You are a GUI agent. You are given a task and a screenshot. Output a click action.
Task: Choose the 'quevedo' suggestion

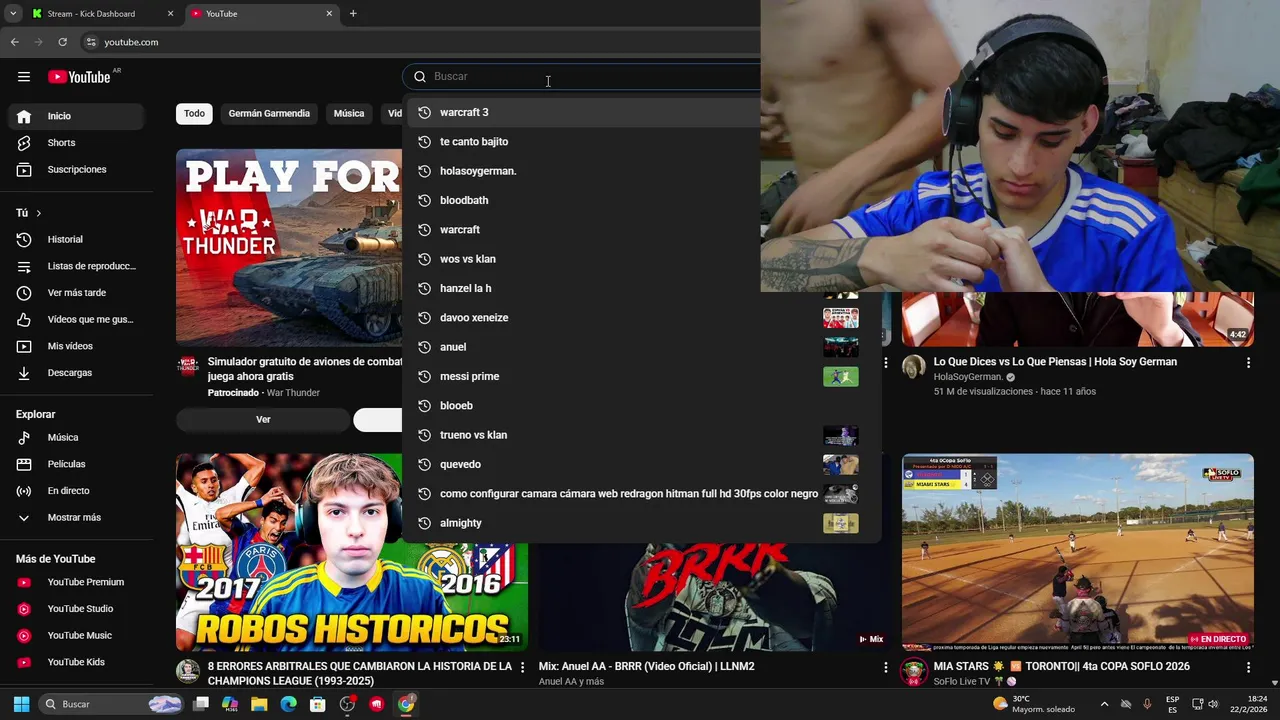click(x=640, y=464)
